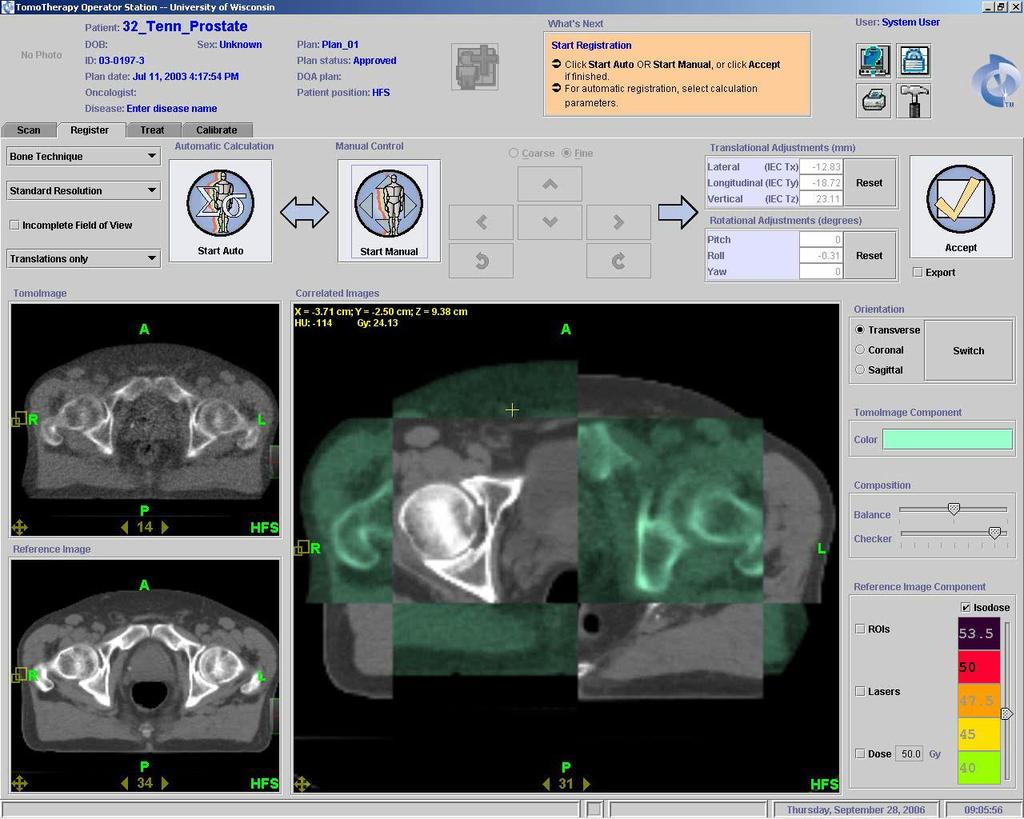Select Transverse orientation

click(x=860, y=330)
